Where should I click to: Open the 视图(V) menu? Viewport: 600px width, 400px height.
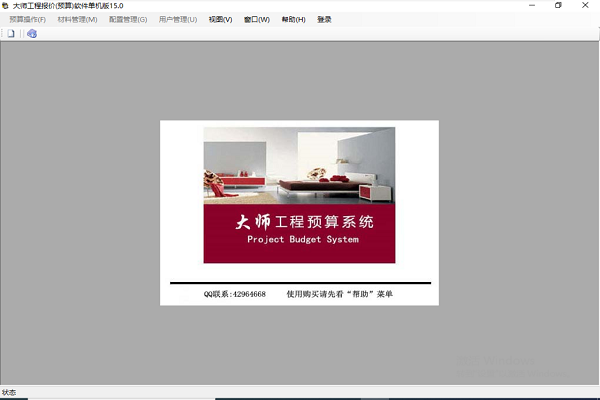click(220, 20)
